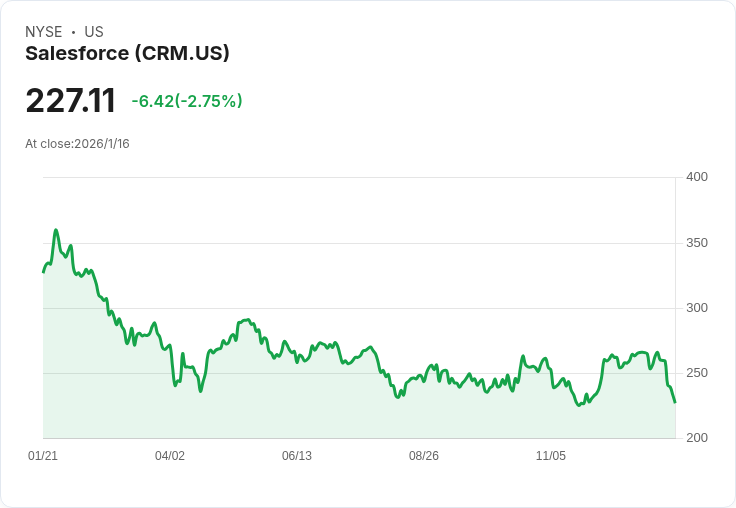Click the 350 price axis label
Screen dimensions: 736x508
coord(697,243)
